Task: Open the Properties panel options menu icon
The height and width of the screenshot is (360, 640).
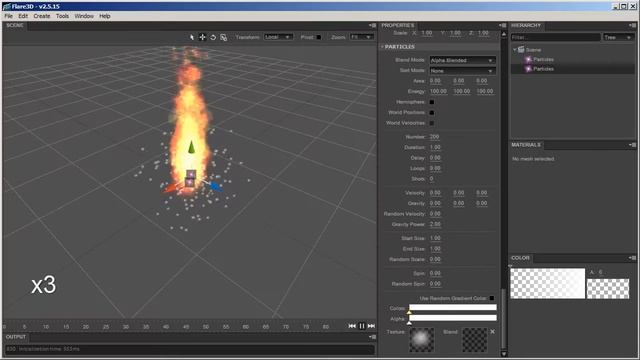Action: pyautogui.click(x=502, y=25)
